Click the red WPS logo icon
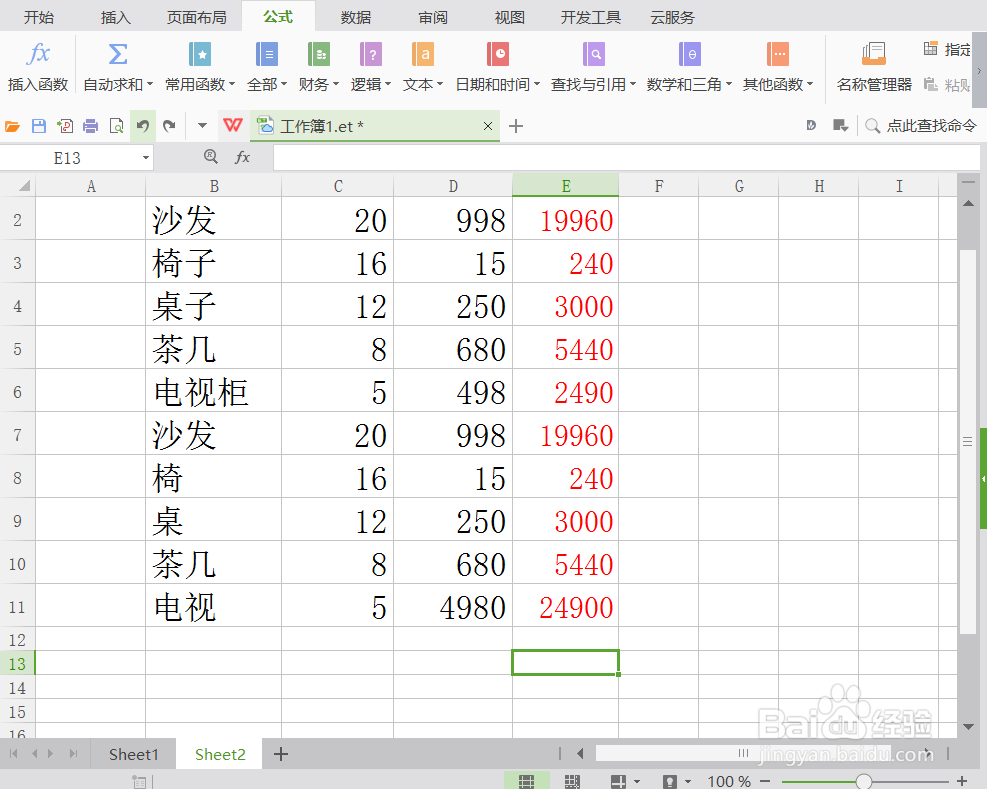This screenshot has width=987, height=789. pyautogui.click(x=232, y=126)
